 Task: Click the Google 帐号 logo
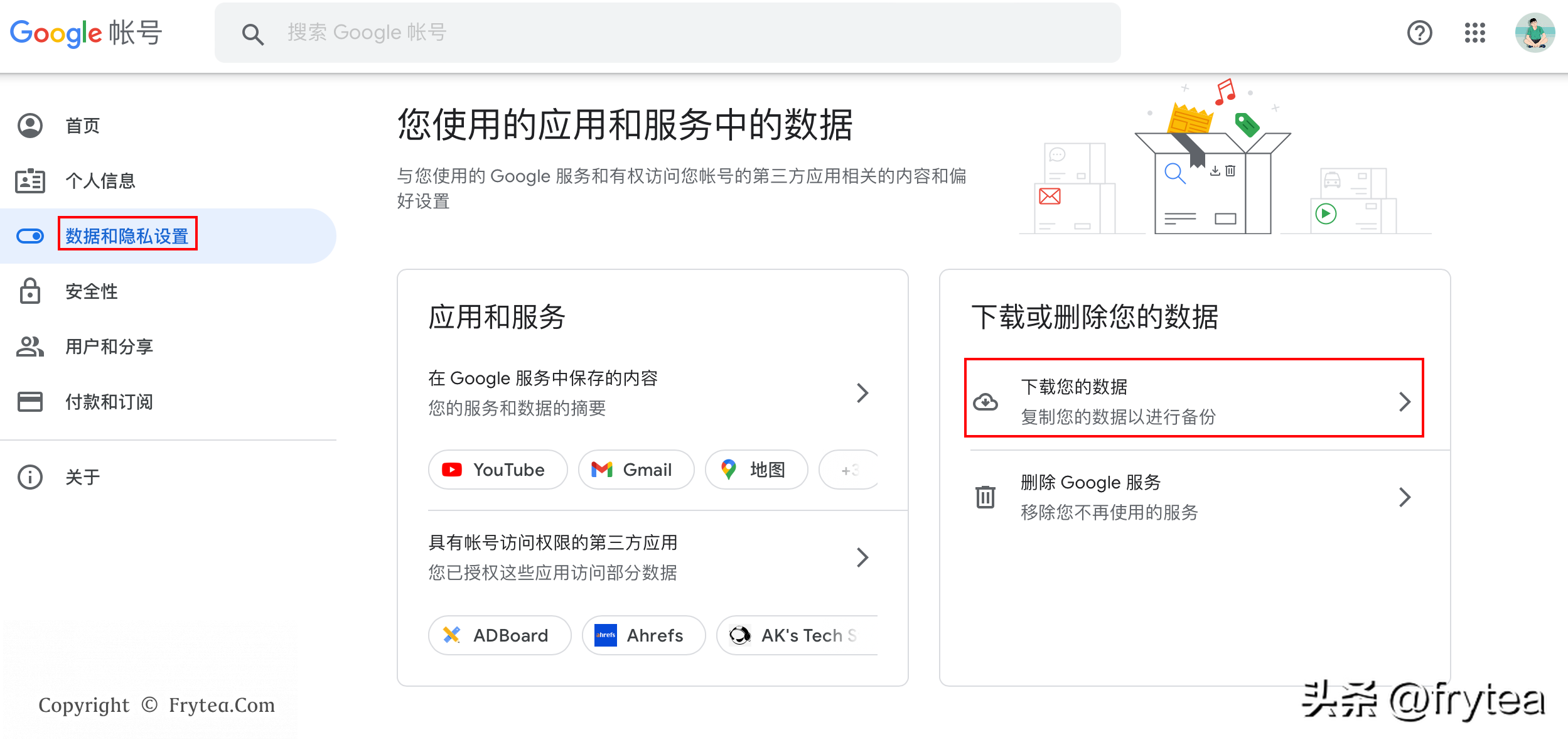click(86, 33)
